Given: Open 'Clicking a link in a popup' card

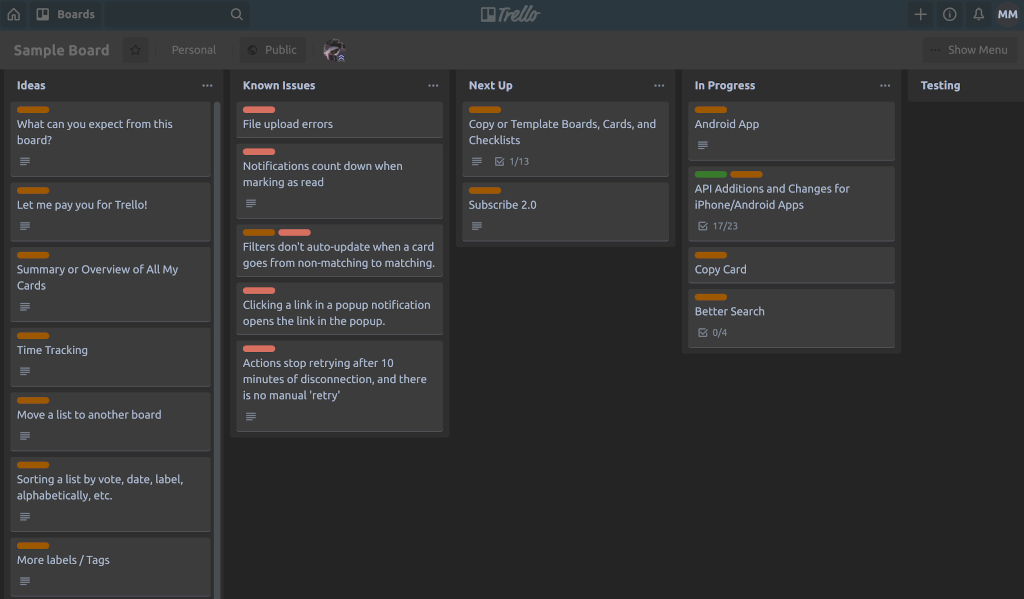Looking at the screenshot, I should pos(339,309).
